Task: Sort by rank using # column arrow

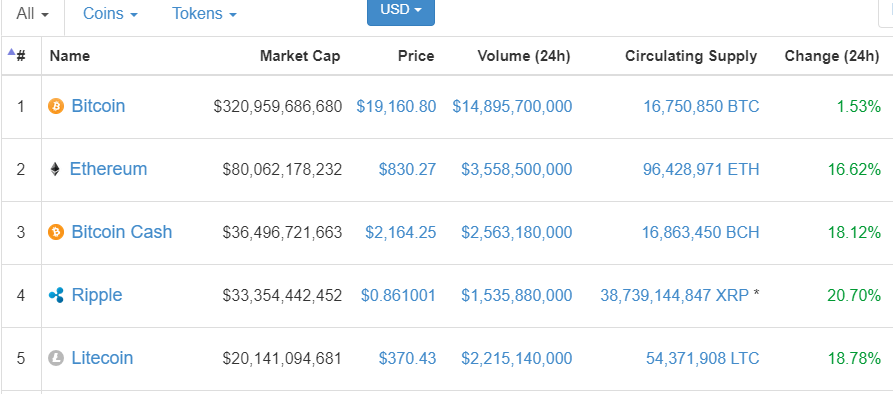Action: click(17, 55)
